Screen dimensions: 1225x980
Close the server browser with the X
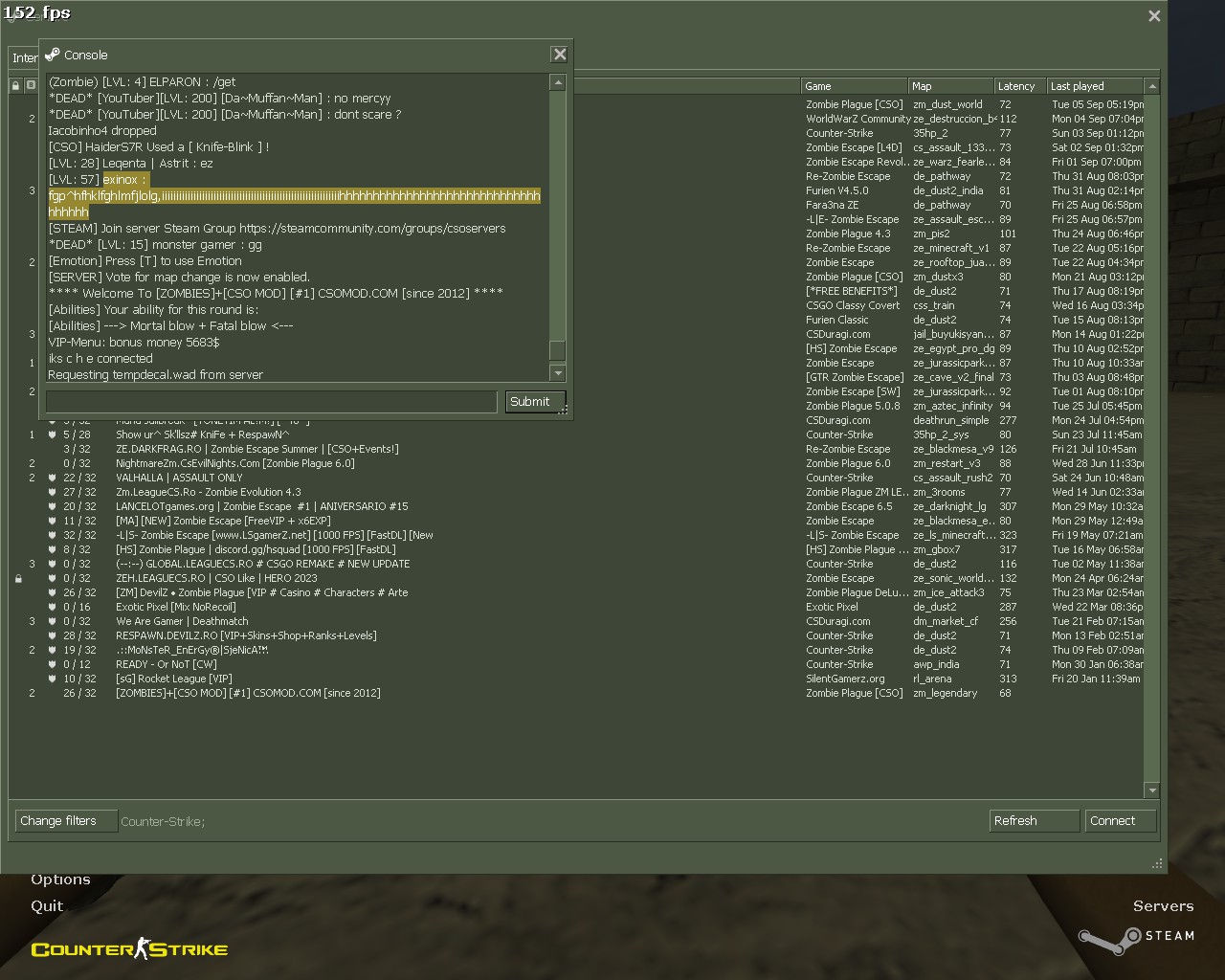[x=1154, y=15]
